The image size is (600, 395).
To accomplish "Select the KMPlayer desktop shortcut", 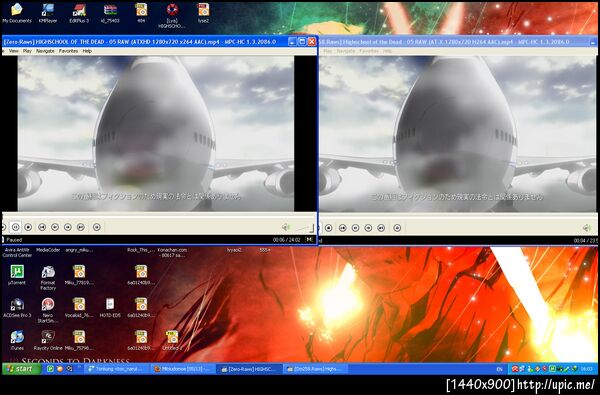I will point(48,13).
